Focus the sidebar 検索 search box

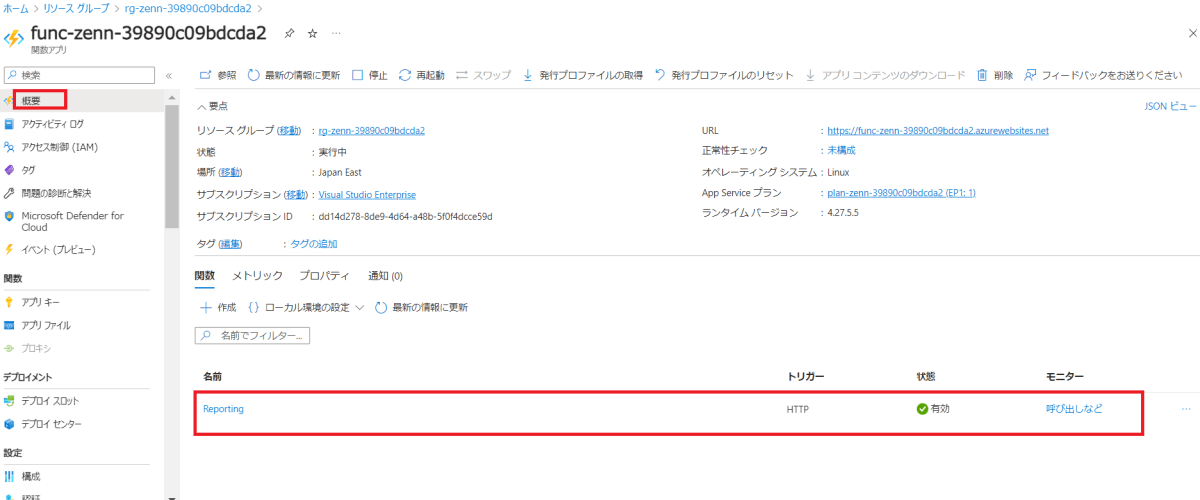[79, 75]
